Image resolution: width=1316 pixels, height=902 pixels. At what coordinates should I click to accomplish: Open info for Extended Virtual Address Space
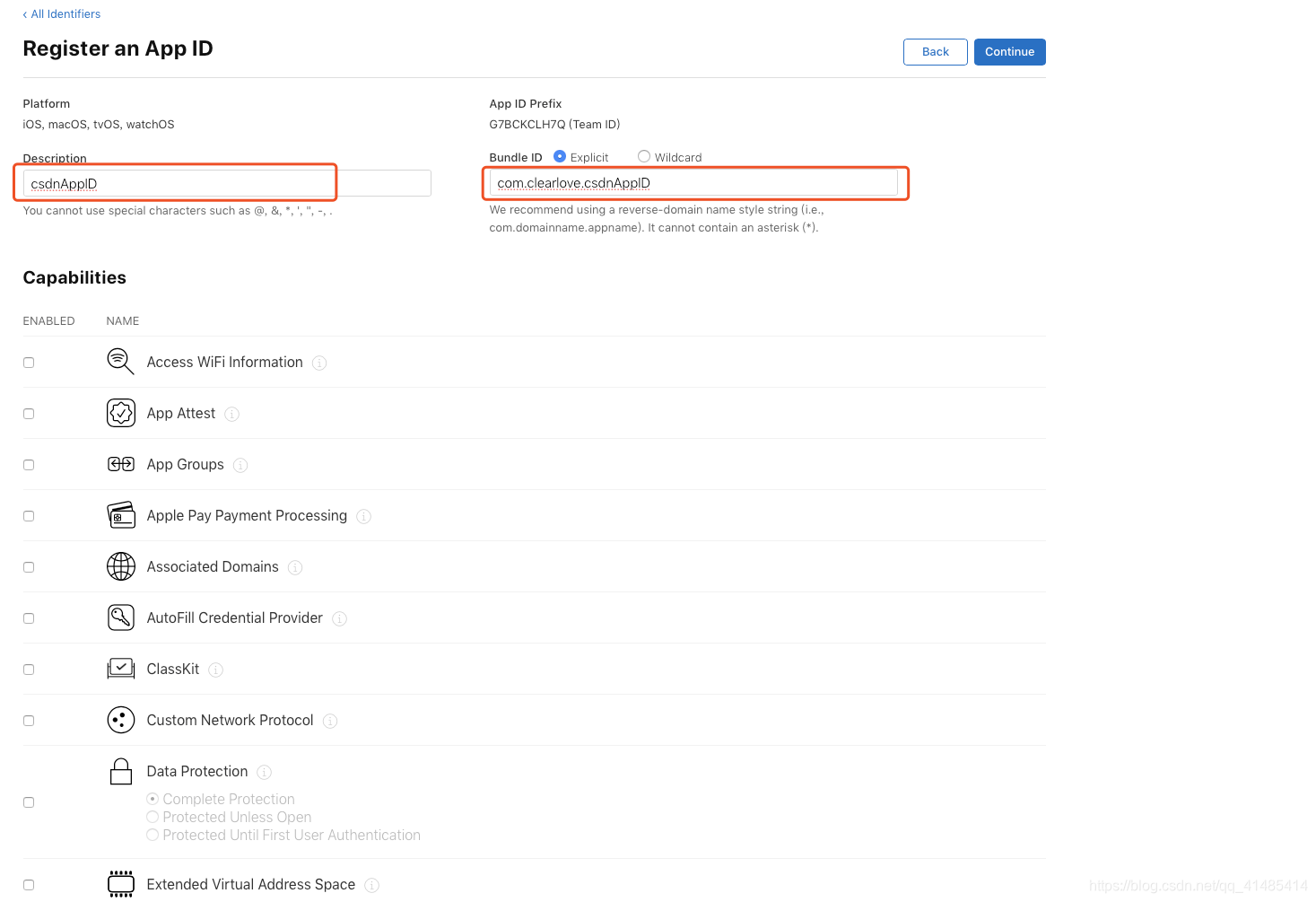[371, 885]
